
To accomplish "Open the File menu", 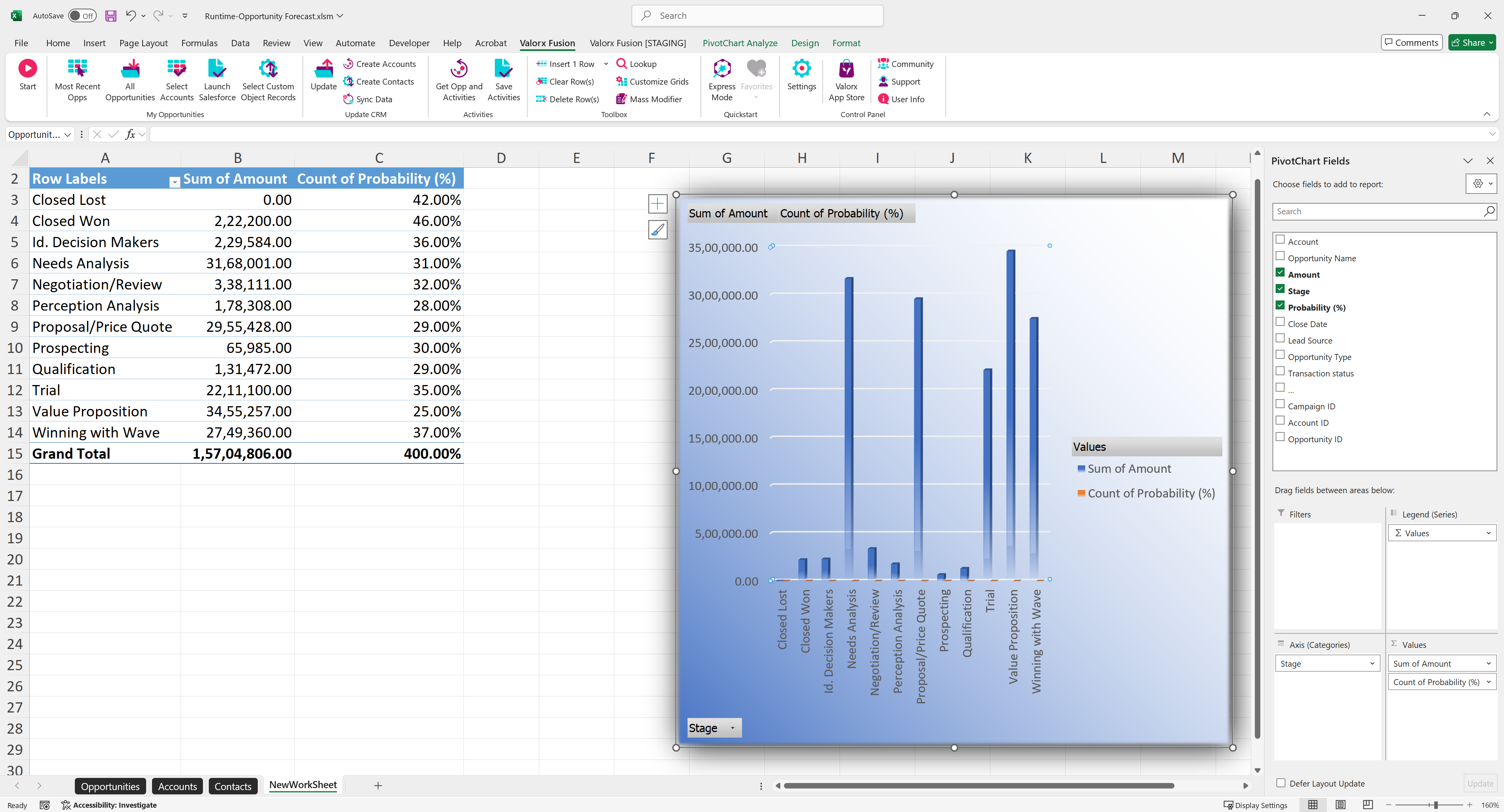I will point(21,43).
